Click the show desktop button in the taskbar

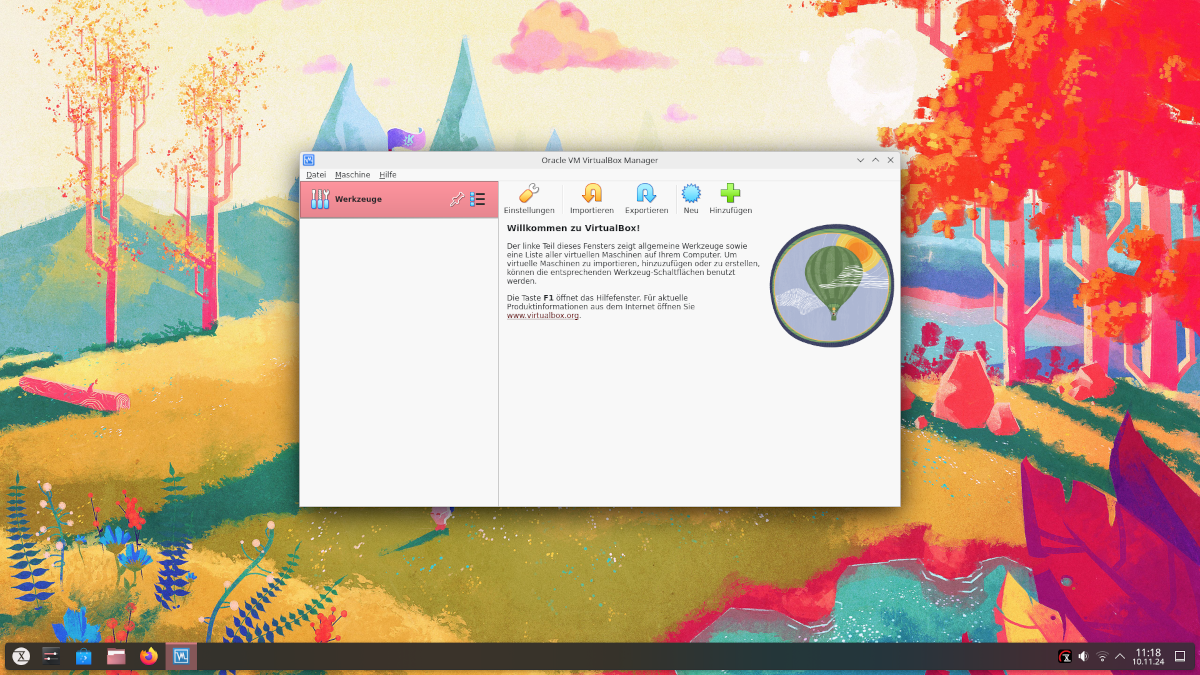[x=1180, y=656]
